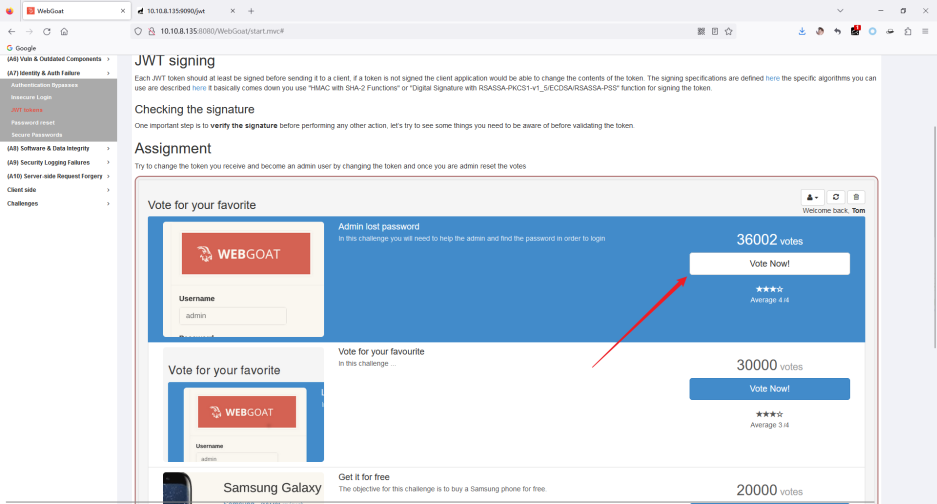This screenshot has width=937, height=504.
Task: Close the 10.10.8.135:9090/jwt tab
Action: [x=232, y=11]
